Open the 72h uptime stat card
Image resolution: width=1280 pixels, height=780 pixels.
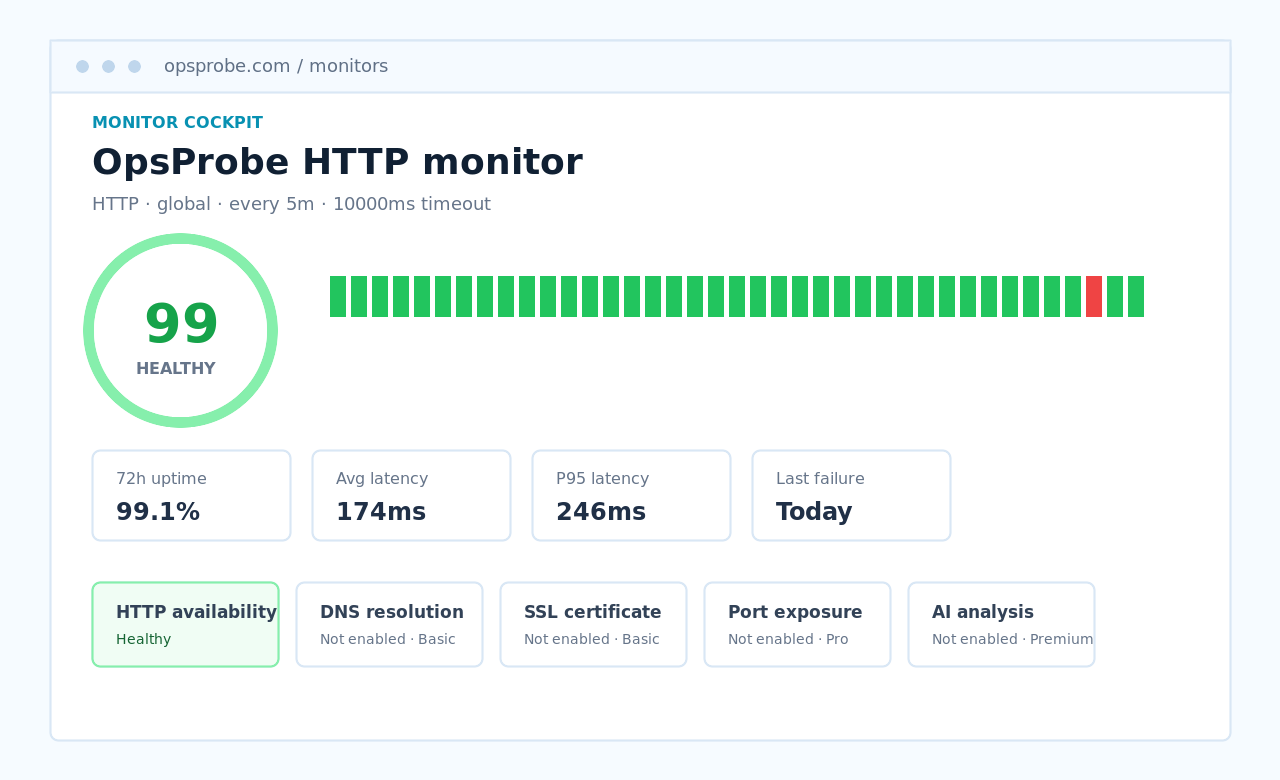191,495
